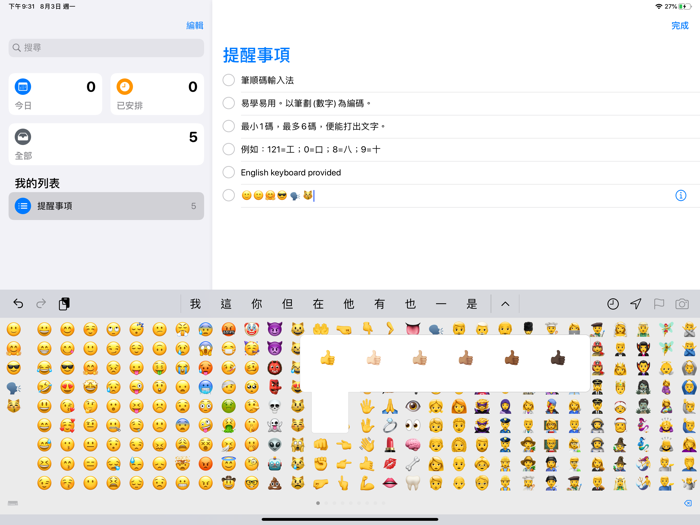This screenshot has width=700, height=525.
Task: Select recent sunglasses face emoji
Action: 14,368
